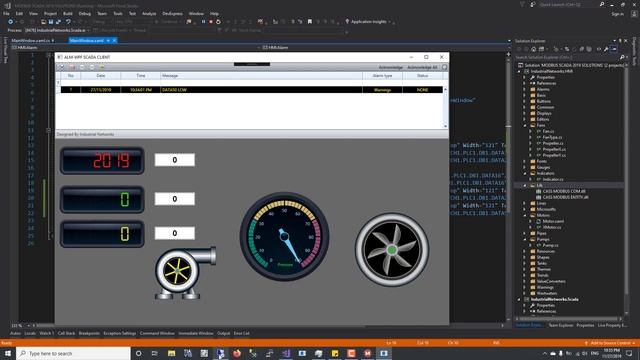Collapse the Pumps folder node
This screenshot has height=360, width=640.
pos(525,239)
